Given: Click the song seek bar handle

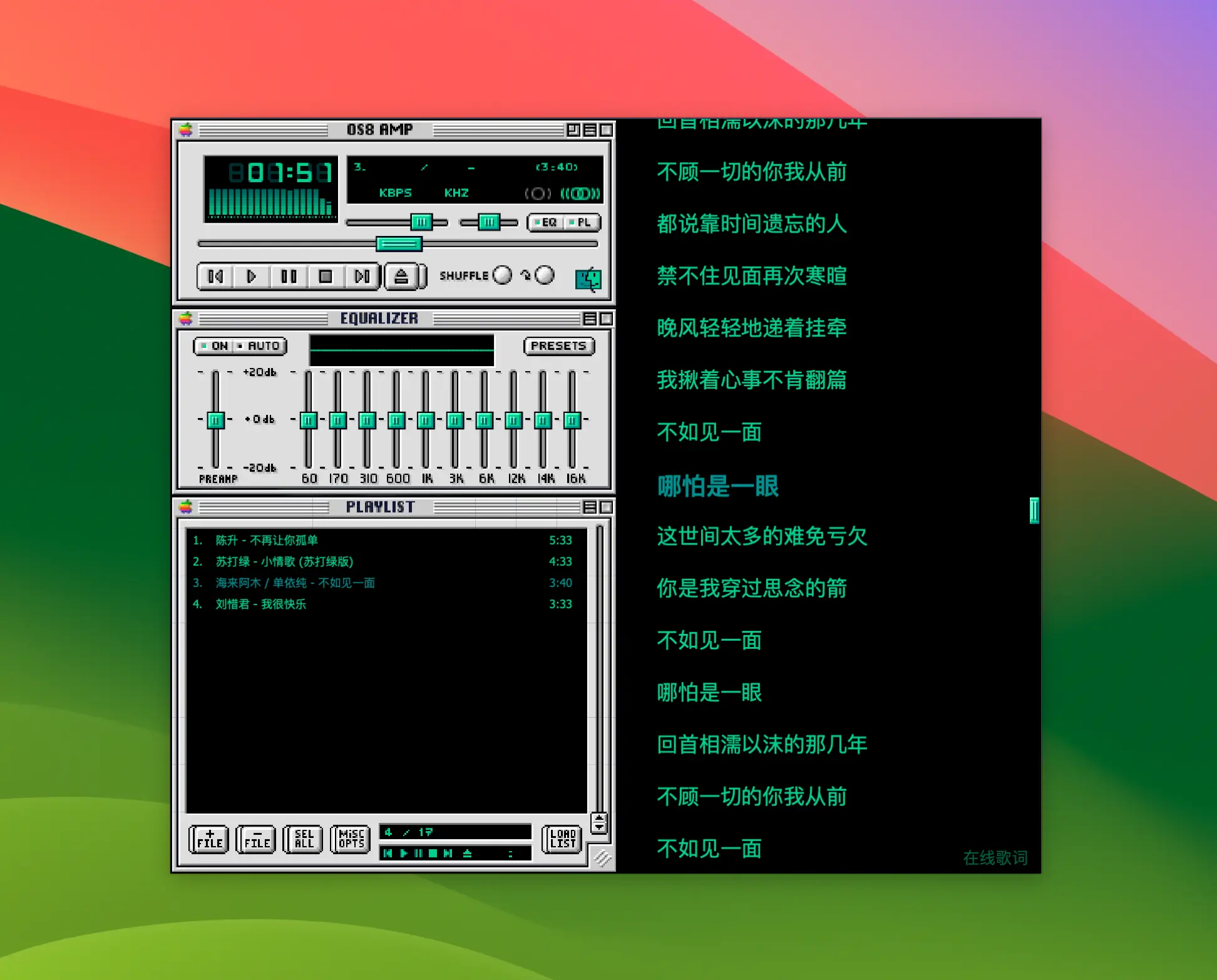Looking at the screenshot, I should [x=399, y=243].
